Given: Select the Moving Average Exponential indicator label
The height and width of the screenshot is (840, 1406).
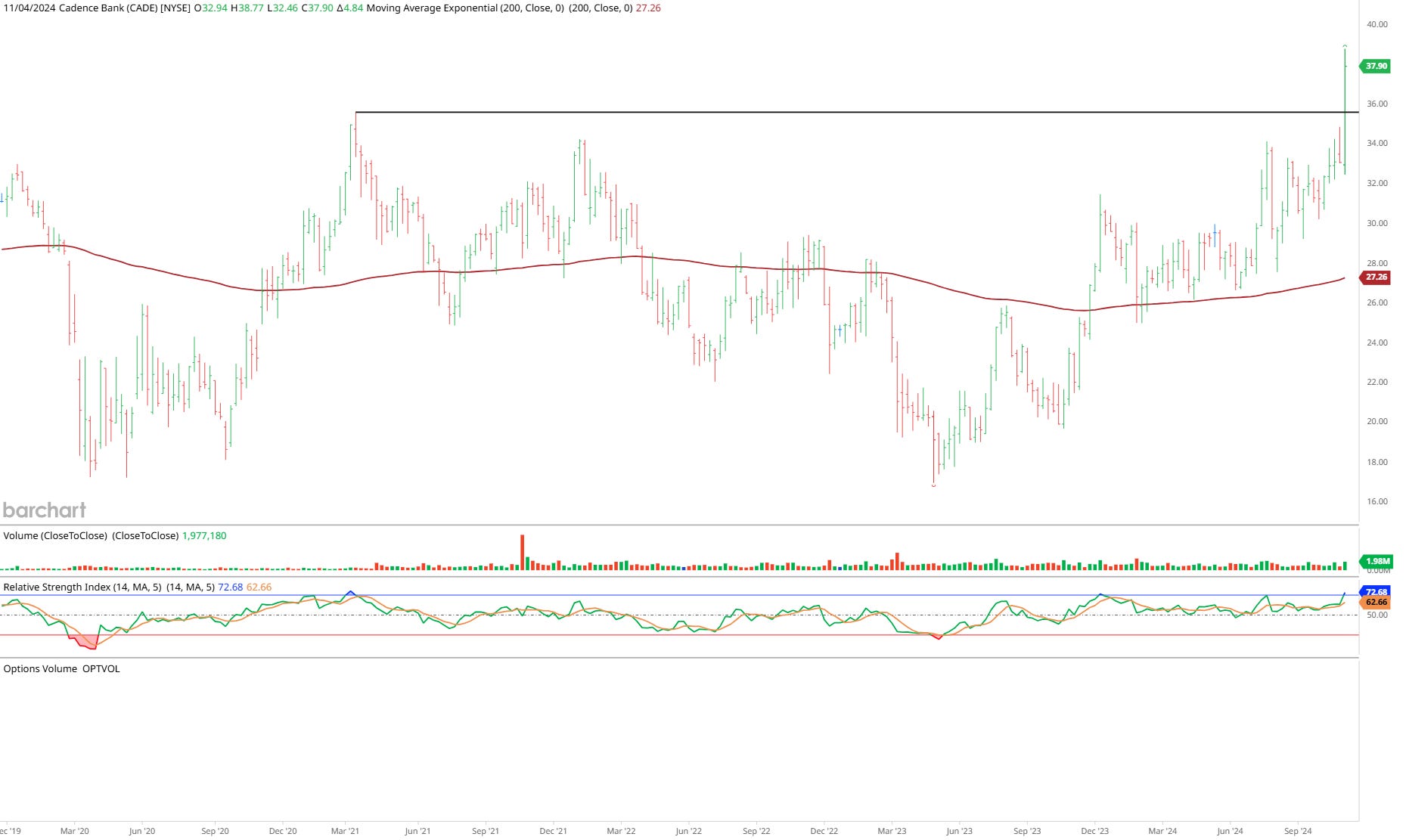Looking at the screenshot, I should pyautogui.click(x=464, y=8).
